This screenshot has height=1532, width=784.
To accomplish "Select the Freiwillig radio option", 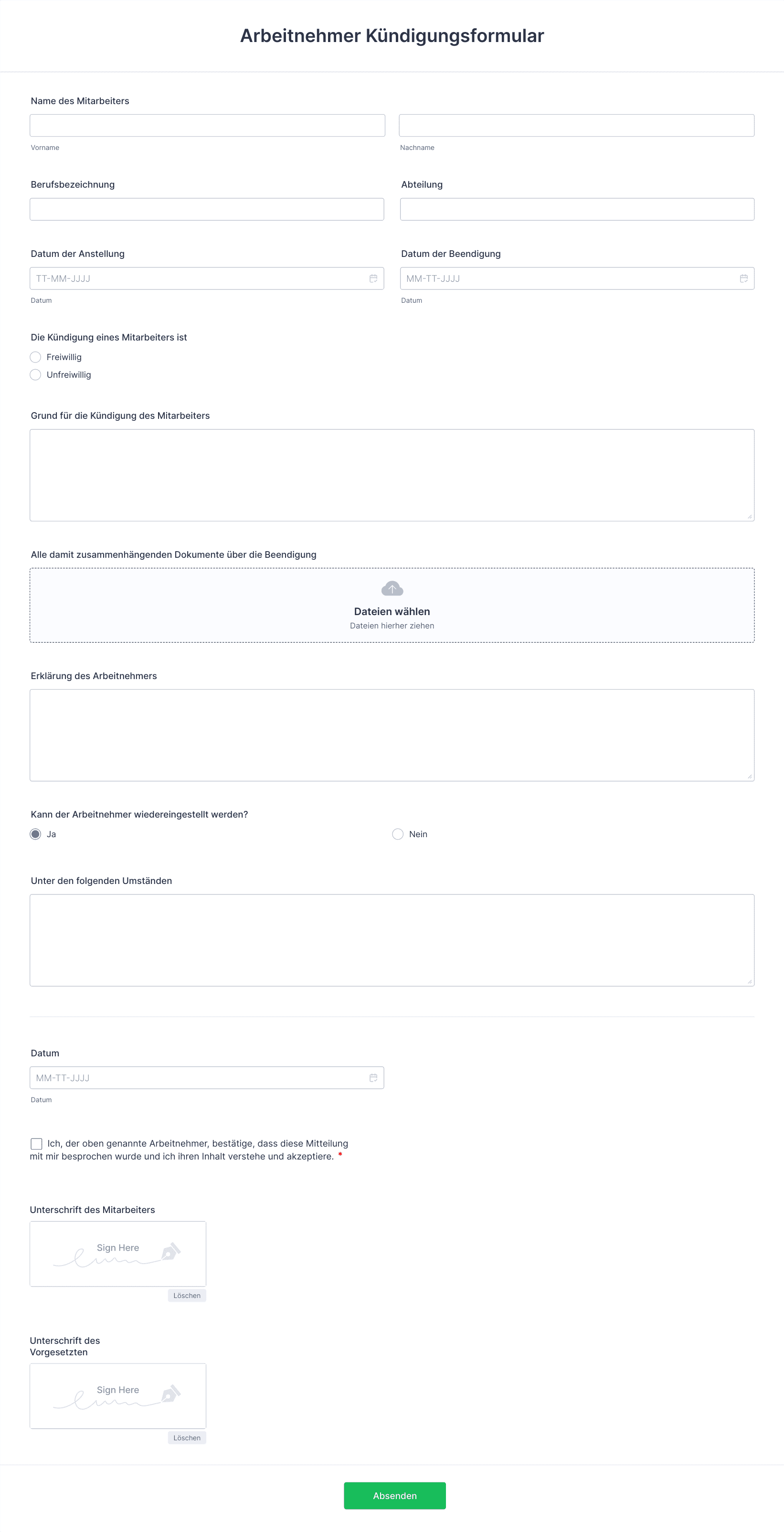I will click(36, 357).
